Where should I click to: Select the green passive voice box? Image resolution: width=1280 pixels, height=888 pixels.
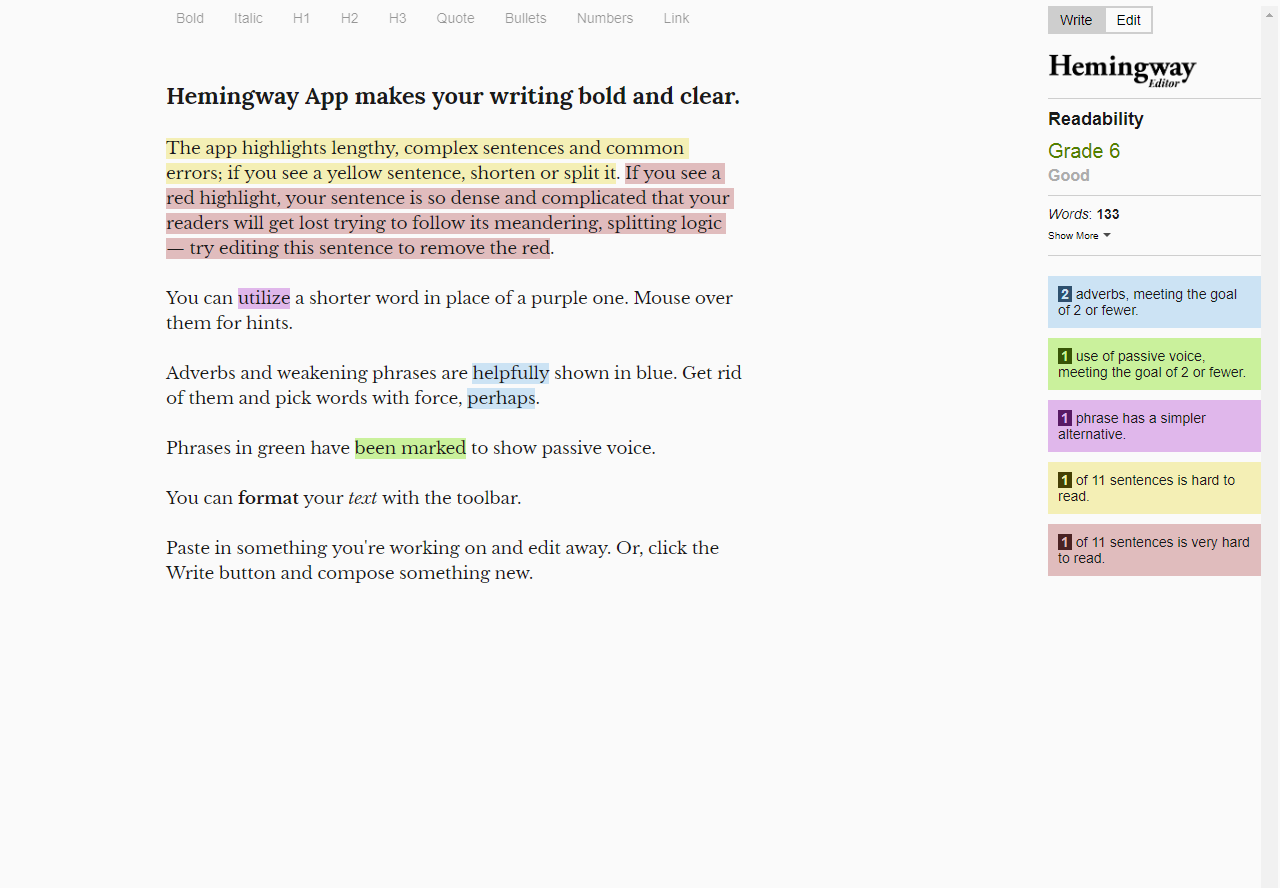point(1154,364)
